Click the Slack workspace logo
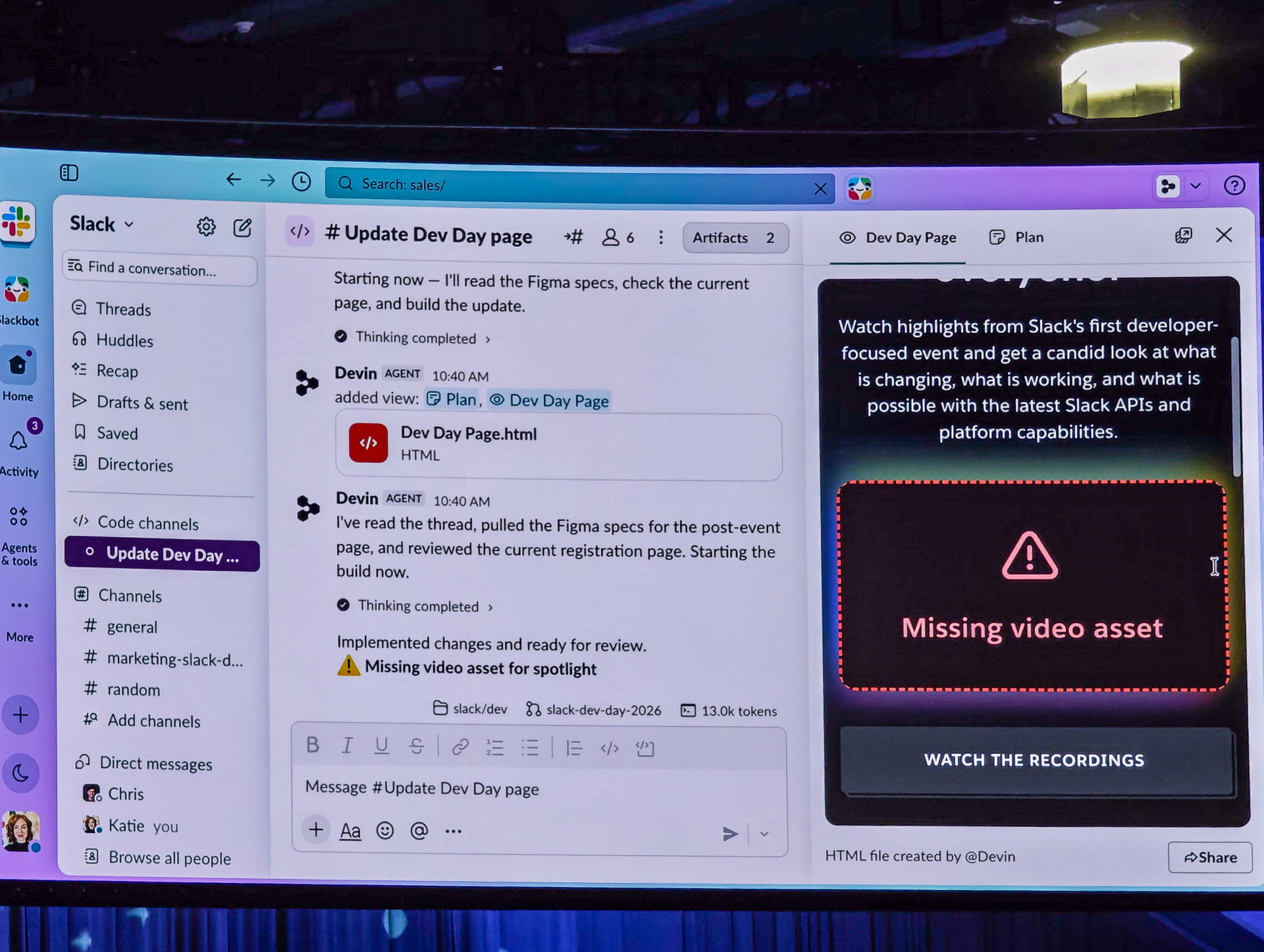The height and width of the screenshot is (952, 1264). pos(17,223)
